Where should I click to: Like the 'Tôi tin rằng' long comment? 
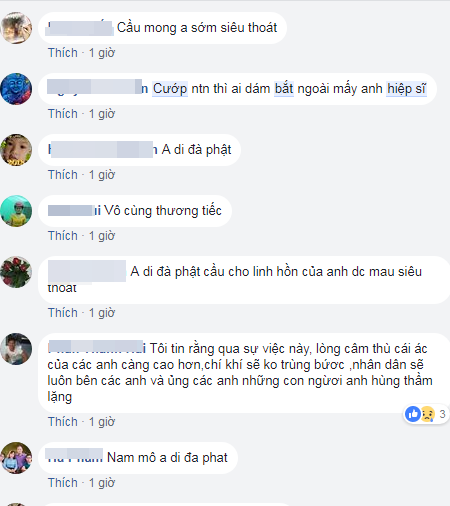point(63,422)
